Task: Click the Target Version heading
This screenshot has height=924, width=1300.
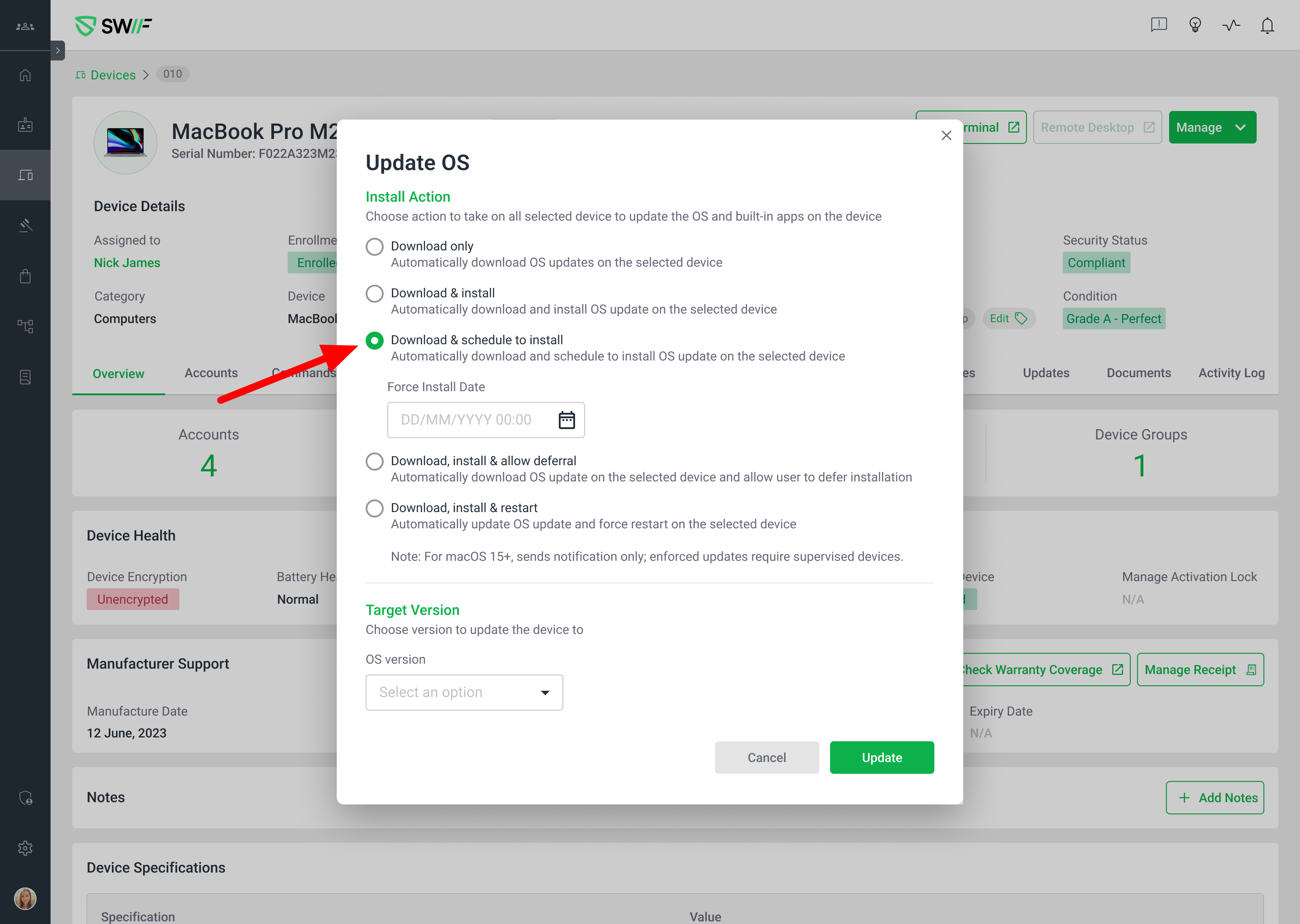Action: (x=412, y=610)
